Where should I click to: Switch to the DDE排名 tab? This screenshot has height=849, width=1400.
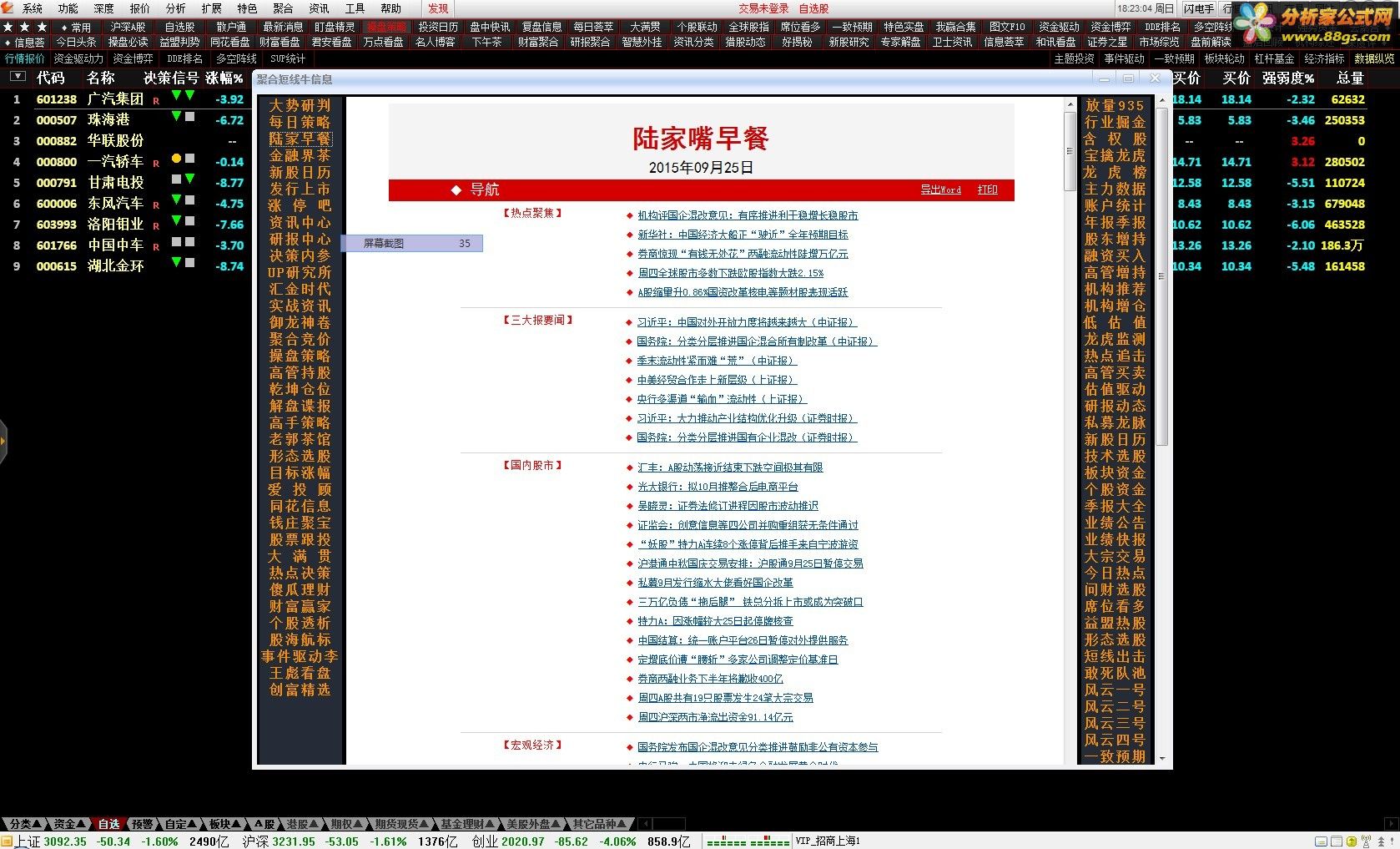[184, 58]
